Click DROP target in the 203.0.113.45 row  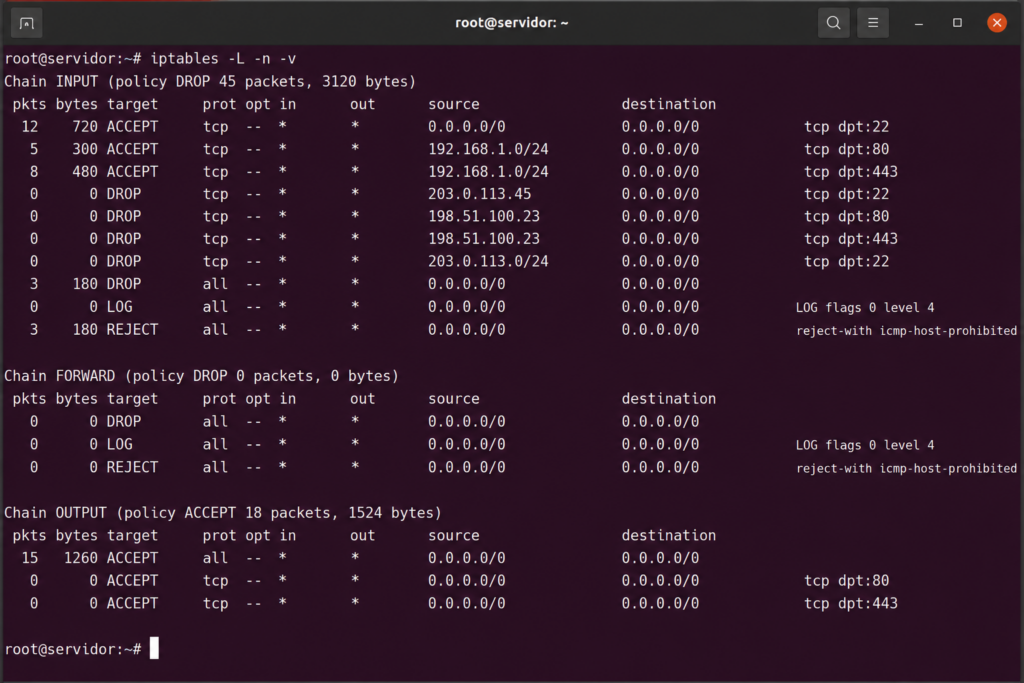(x=124, y=194)
